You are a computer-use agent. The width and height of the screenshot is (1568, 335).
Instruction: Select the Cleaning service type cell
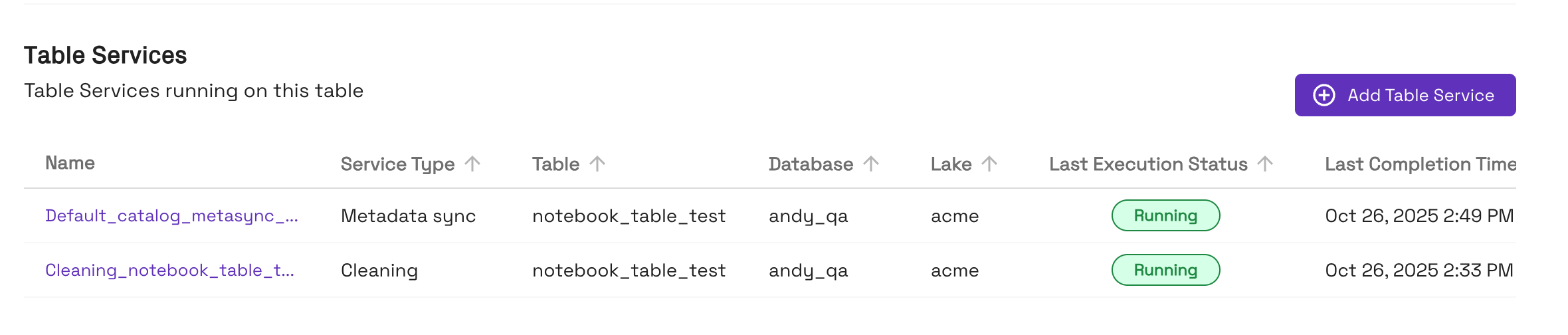379,271
